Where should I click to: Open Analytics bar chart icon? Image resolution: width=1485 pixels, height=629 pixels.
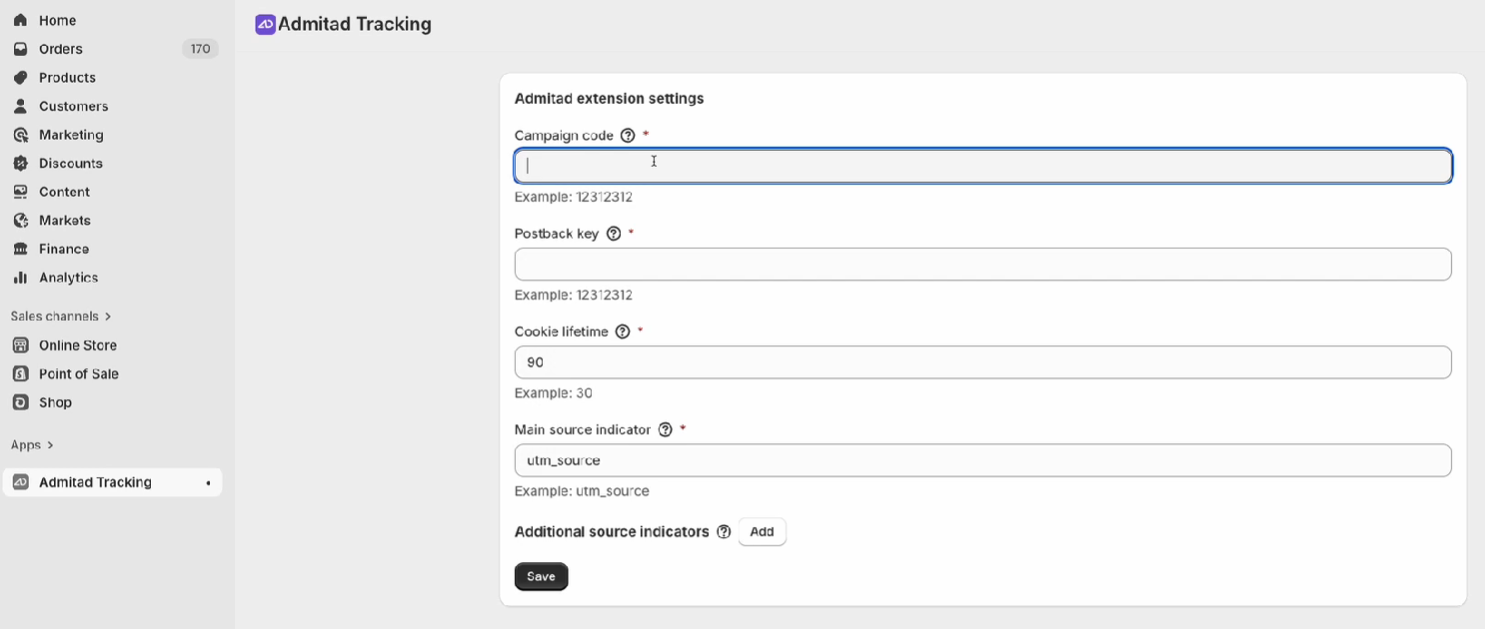(20, 278)
